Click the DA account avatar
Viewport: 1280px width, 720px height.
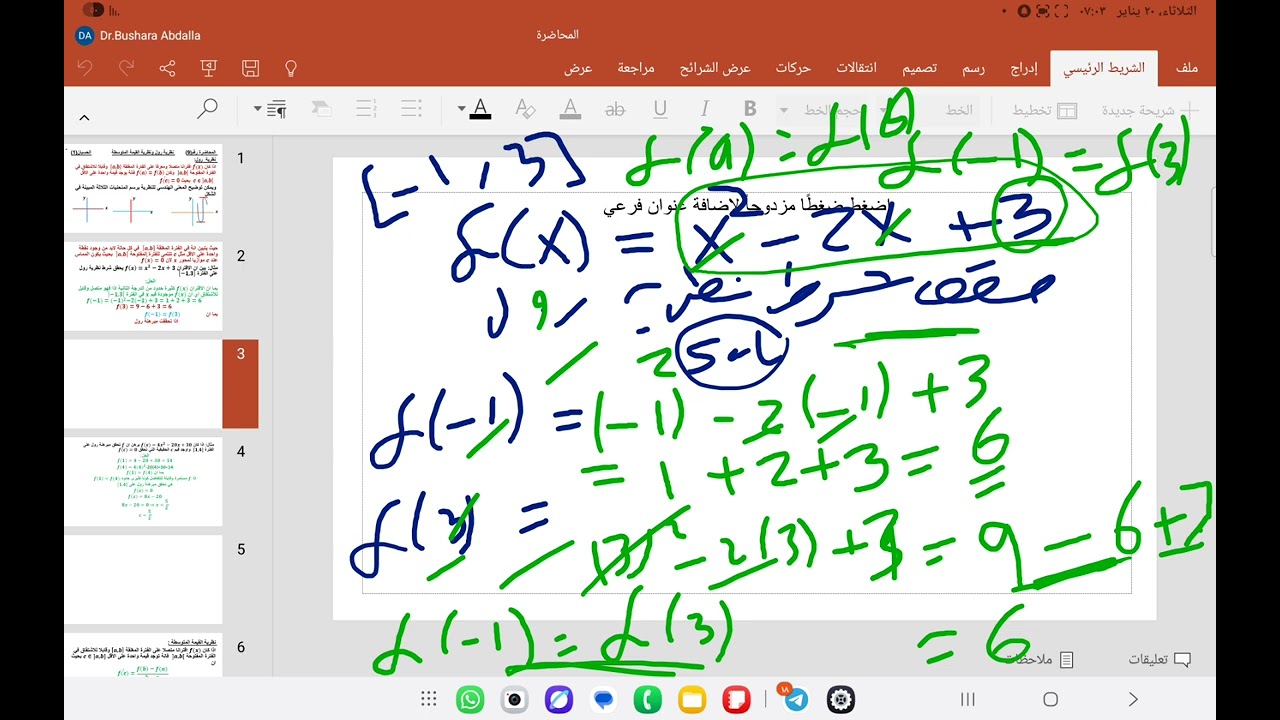[85, 35]
